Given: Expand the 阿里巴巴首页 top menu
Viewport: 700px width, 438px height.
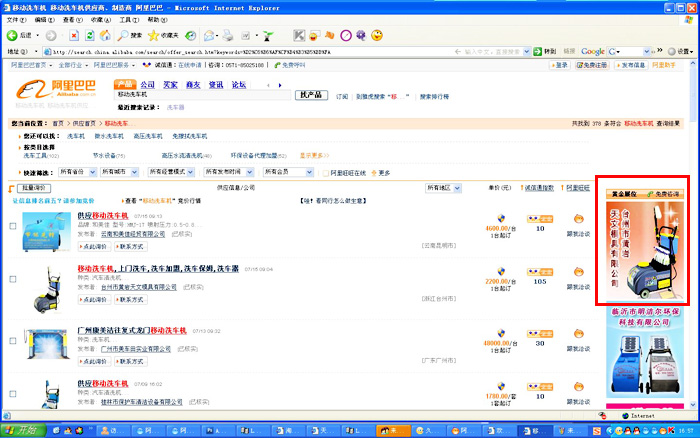Looking at the screenshot, I should pos(31,65).
